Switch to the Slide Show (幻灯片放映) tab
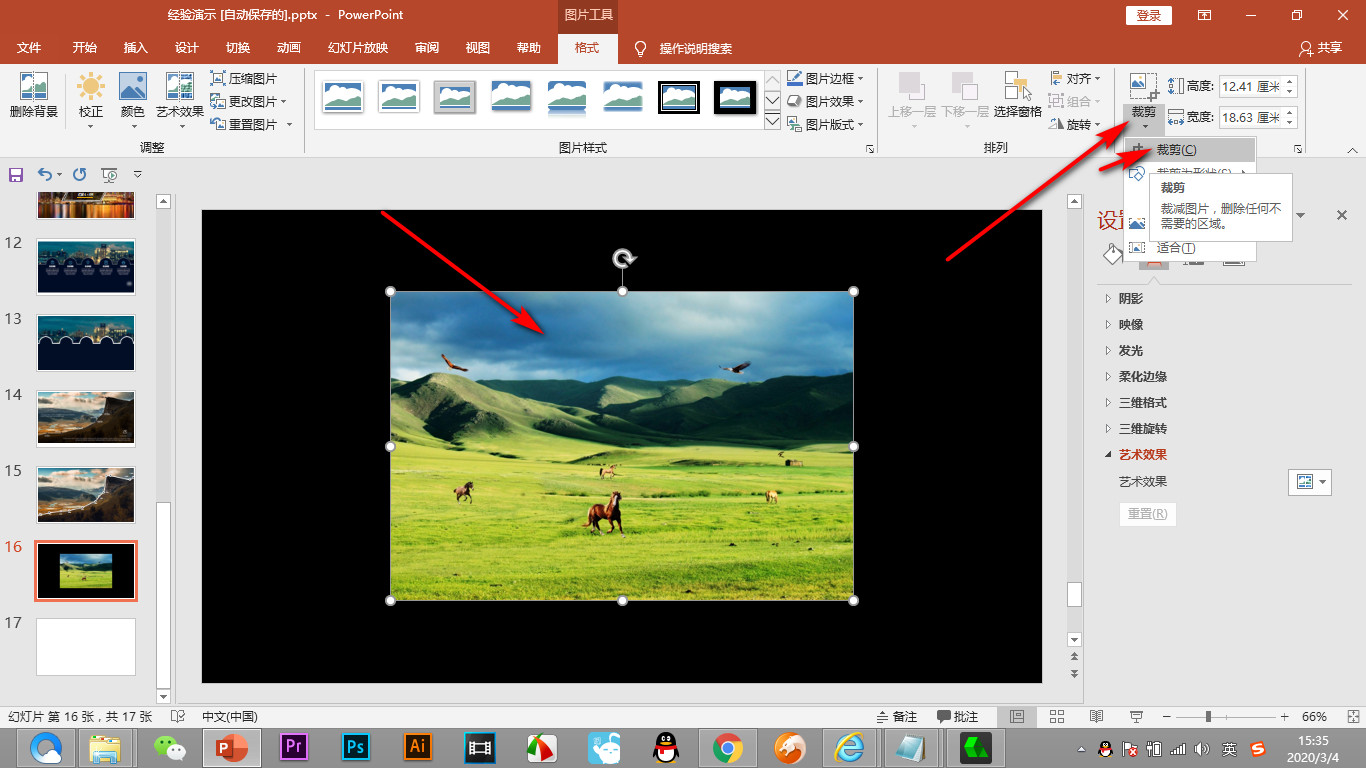 [x=358, y=48]
